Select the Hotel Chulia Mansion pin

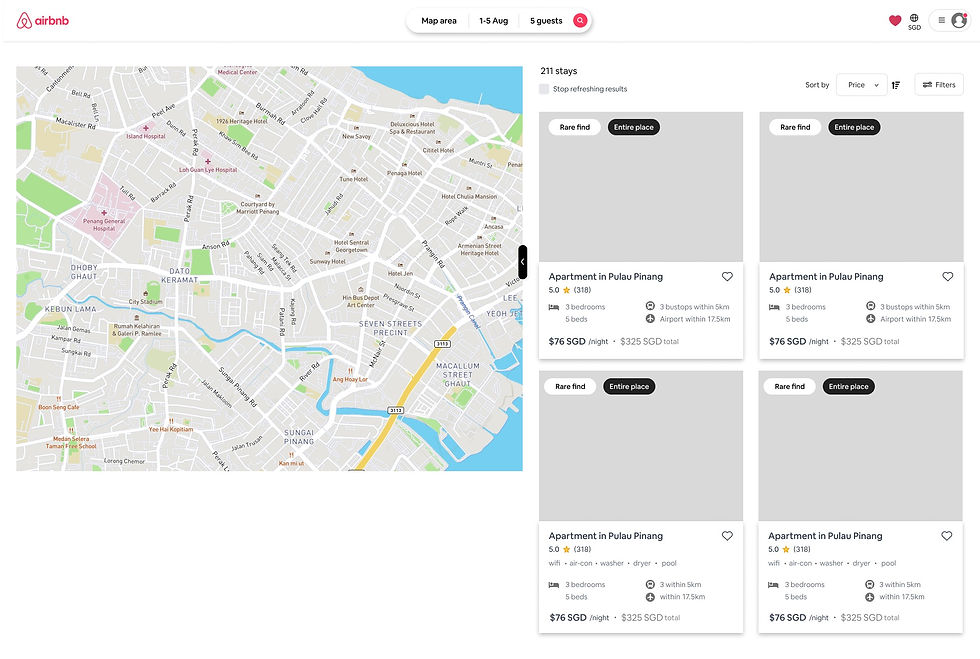click(x=469, y=188)
